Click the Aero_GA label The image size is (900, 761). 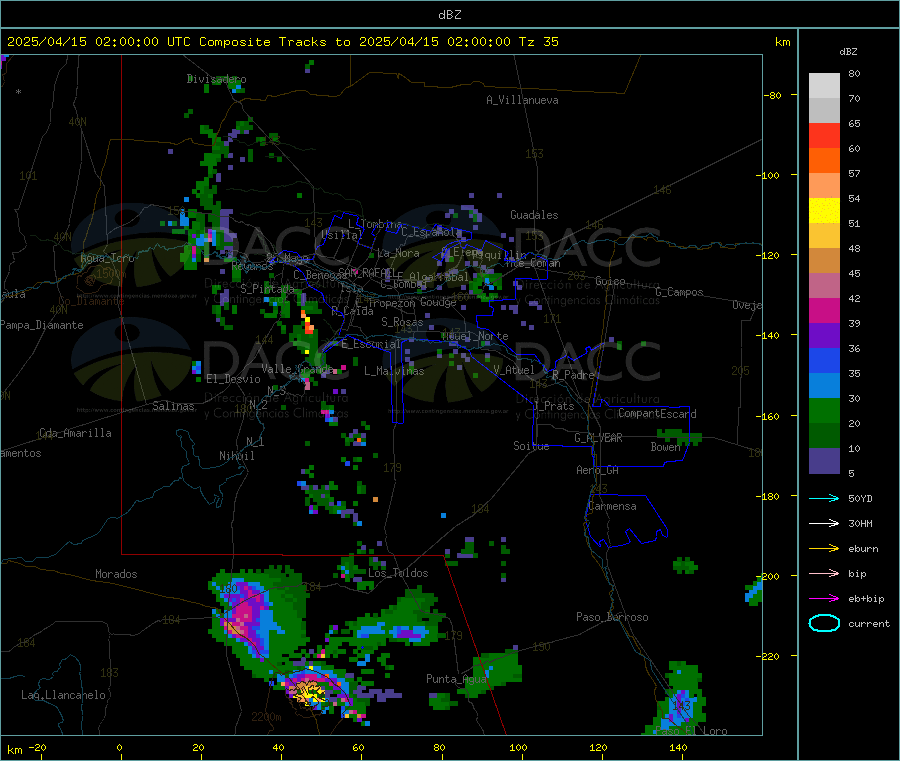[x=598, y=470]
